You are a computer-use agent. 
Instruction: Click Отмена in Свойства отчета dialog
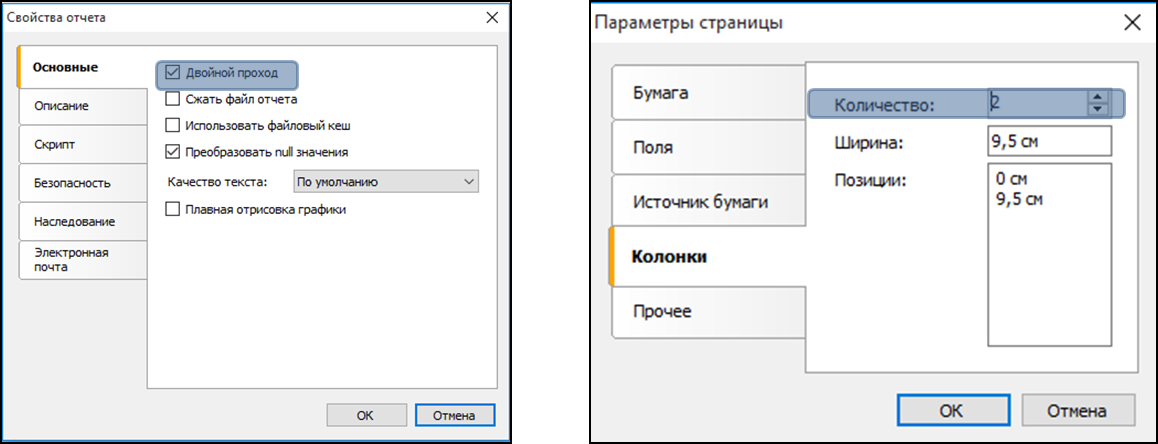[453, 415]
